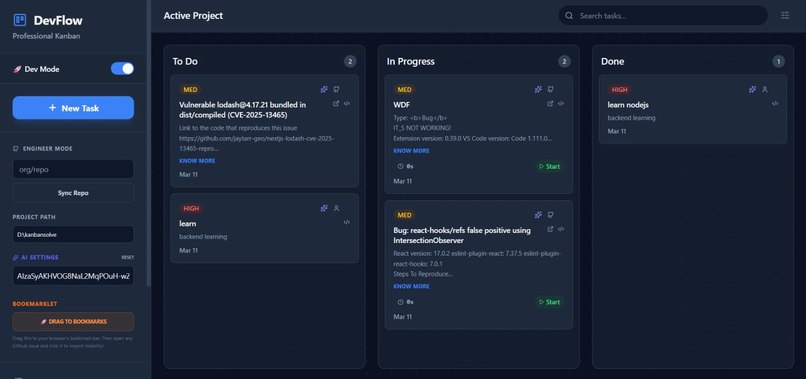806x379 pixels.
Task: Open the 'Vulnerable lodash@4.17.21' task title
Action: point(243,110)
